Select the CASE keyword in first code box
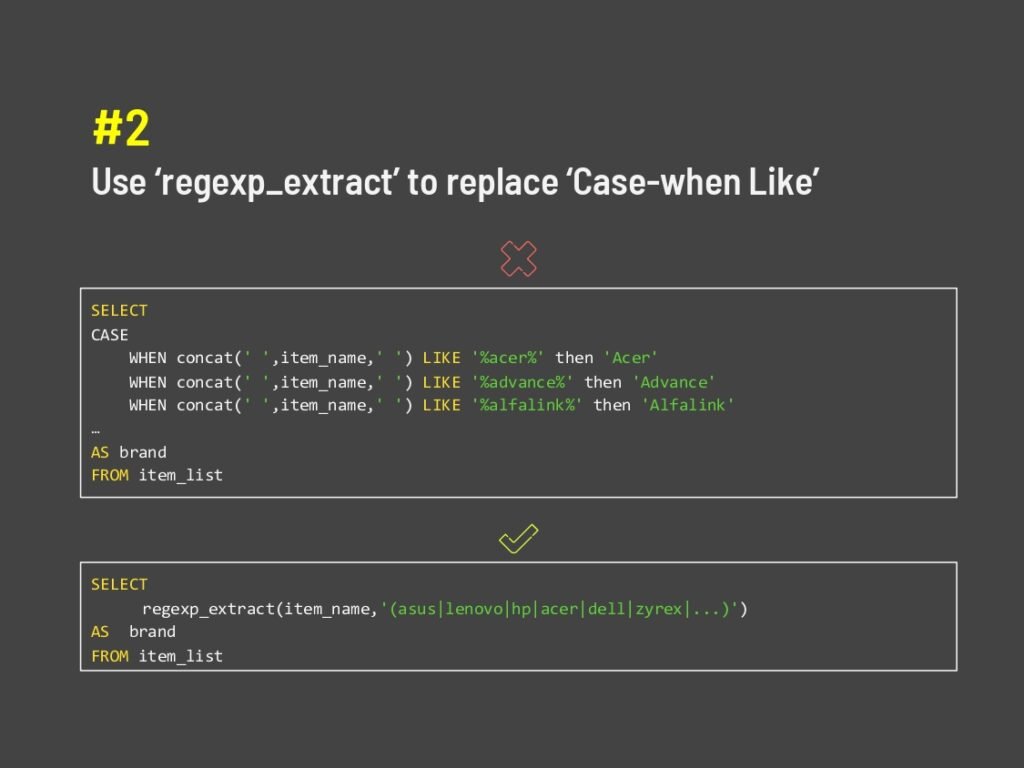Image resolution: width=1024 pixels, height=768 pixels. click(x=110, y=334)
